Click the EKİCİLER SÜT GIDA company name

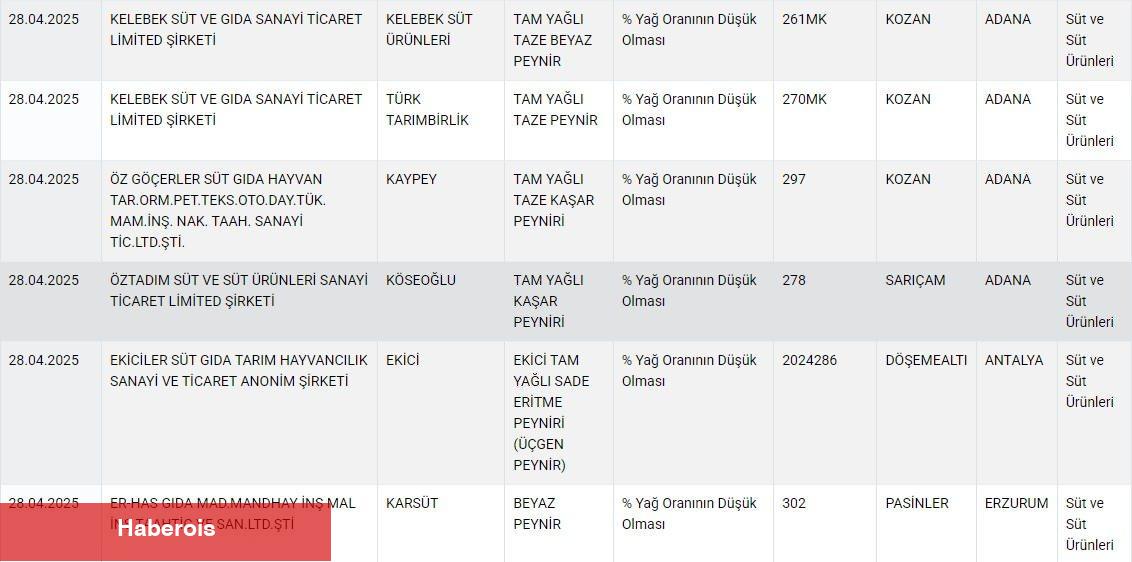click(238, 370)
